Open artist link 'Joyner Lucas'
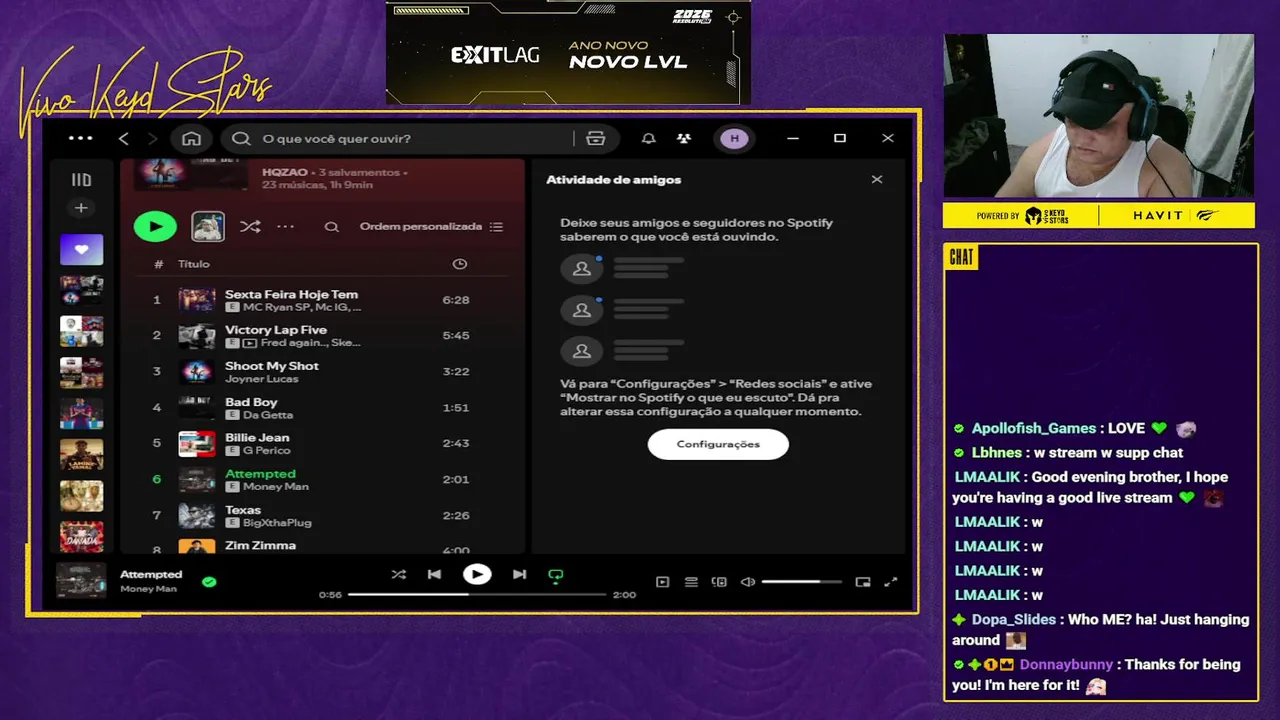The height and width of the screenshot is (720, 1280). coord(261,379)
